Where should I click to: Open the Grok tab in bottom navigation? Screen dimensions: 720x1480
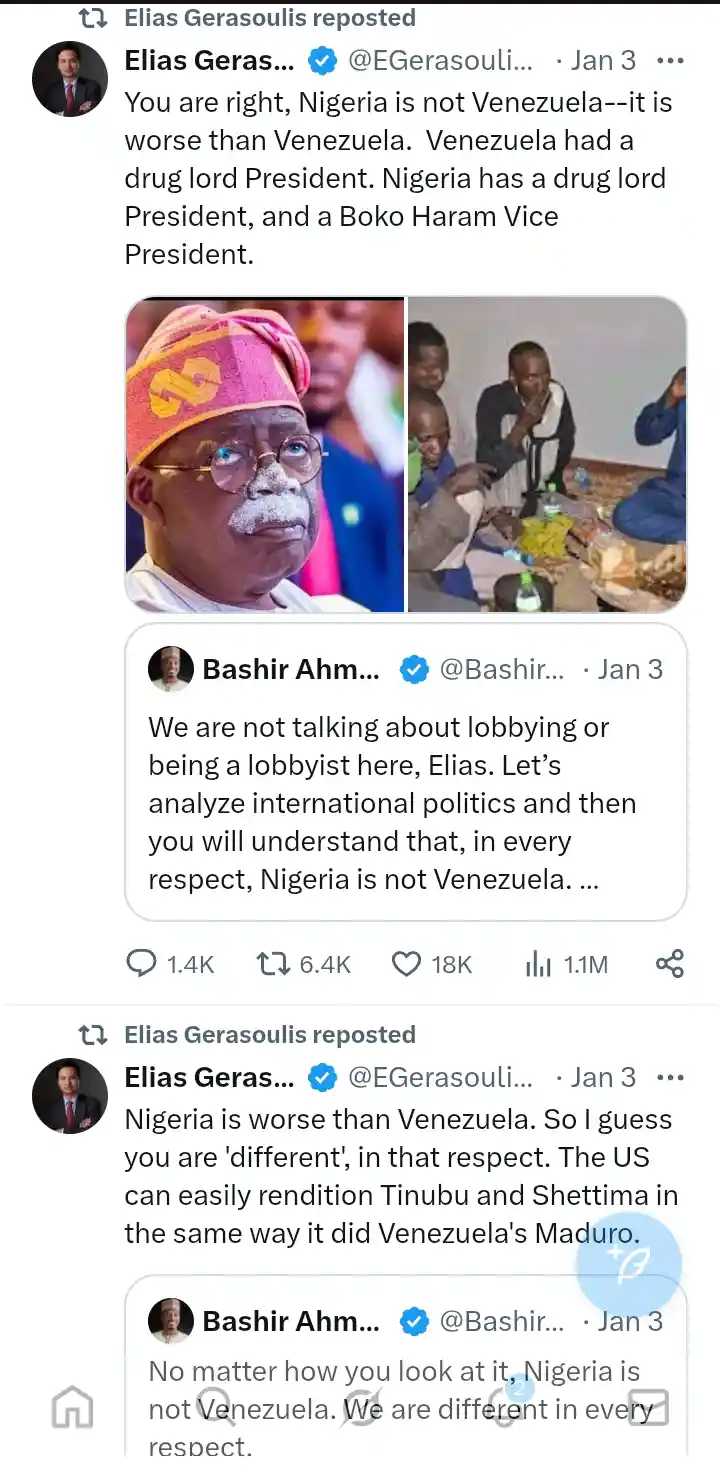360,1406
